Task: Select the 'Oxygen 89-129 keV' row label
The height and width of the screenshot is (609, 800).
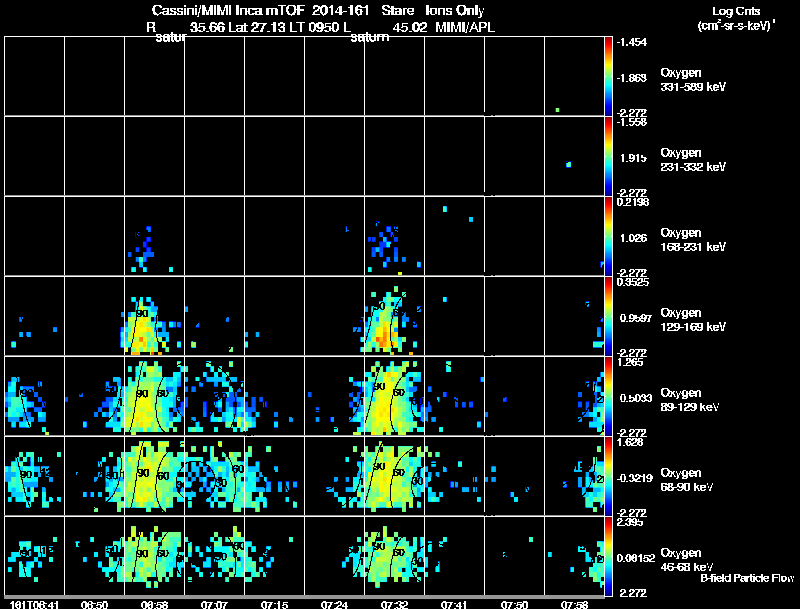Action: (690, 400)
